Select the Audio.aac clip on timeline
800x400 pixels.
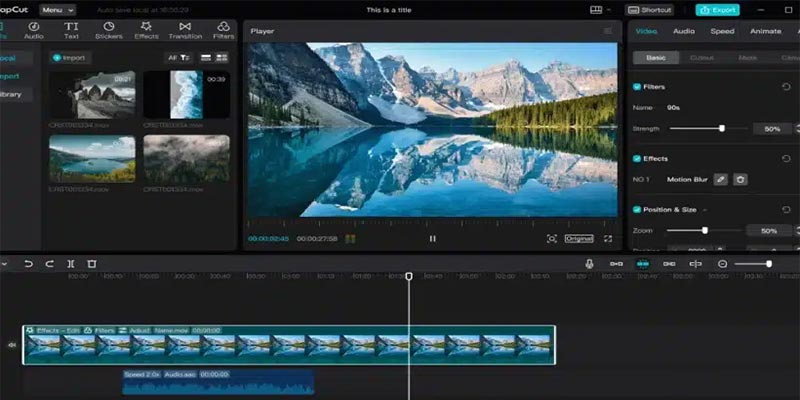[x=218, y=382]
